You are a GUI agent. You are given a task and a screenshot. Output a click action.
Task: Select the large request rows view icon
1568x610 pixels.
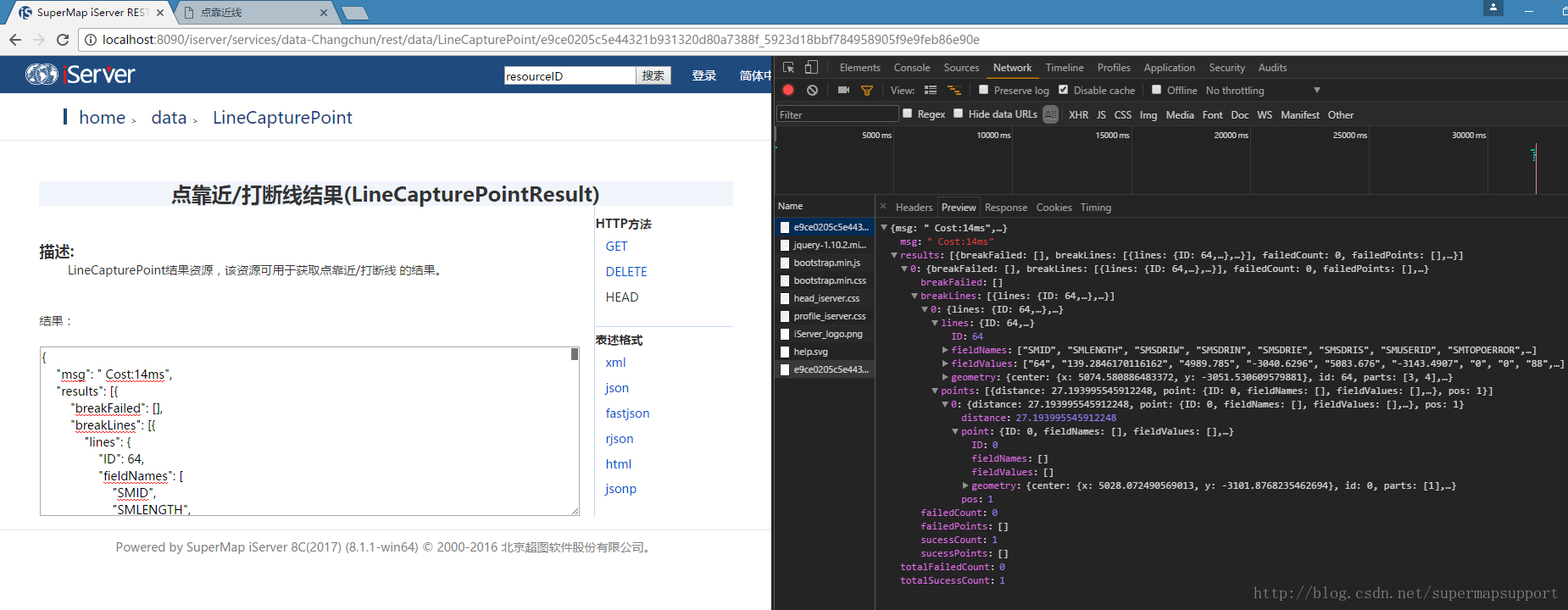(x=931, y=90)
